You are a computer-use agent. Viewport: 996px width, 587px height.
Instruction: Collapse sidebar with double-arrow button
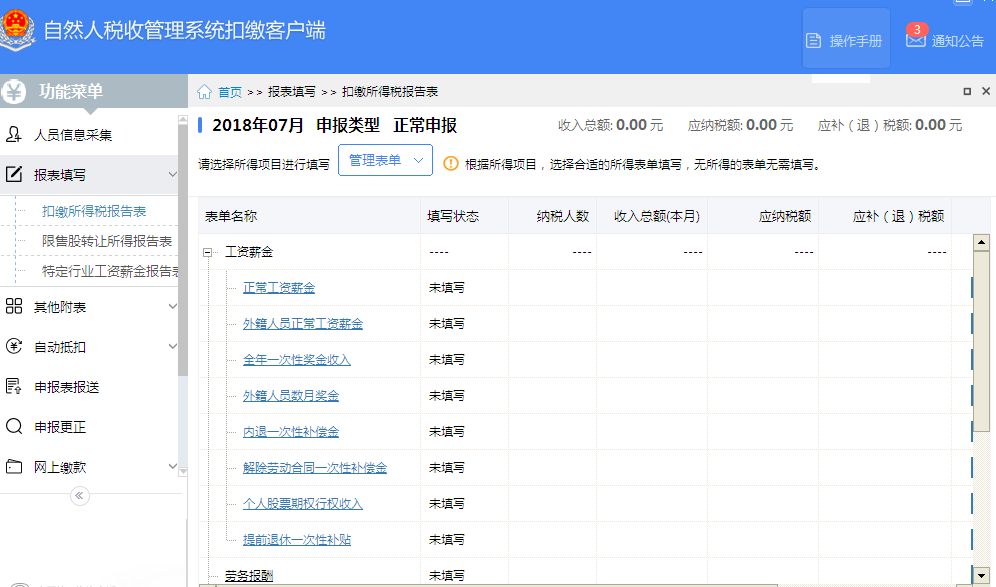click(x=80, y=496)
